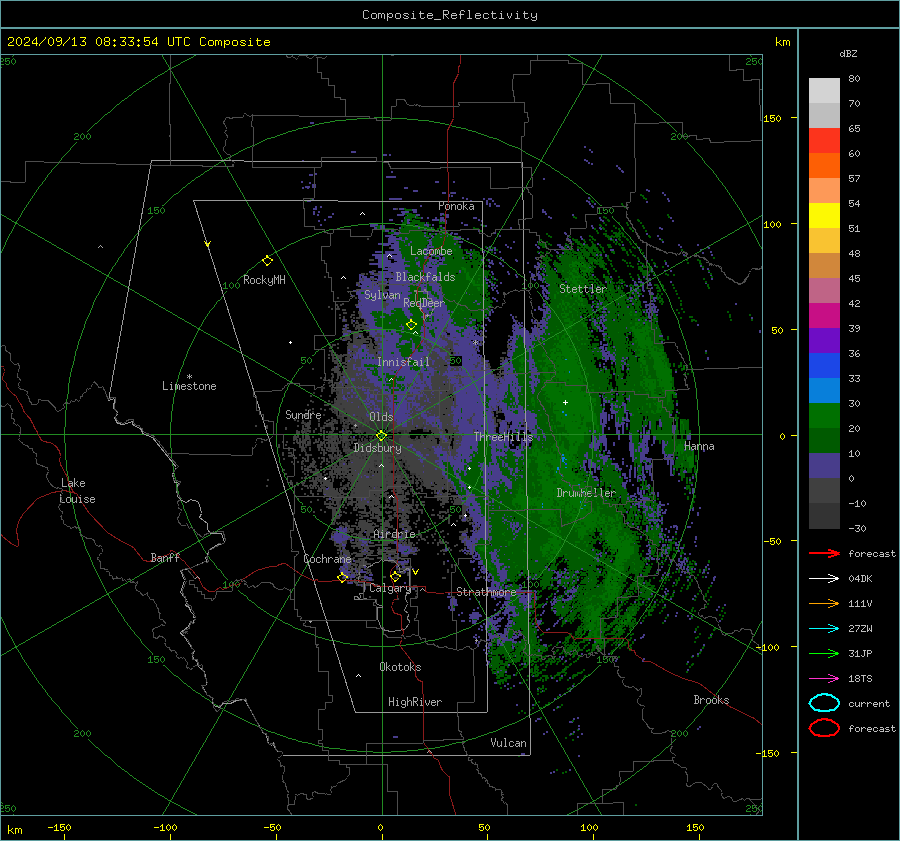The image size is (900, 841).
Task: Click the HighRiver label
Action: (415, 702)
